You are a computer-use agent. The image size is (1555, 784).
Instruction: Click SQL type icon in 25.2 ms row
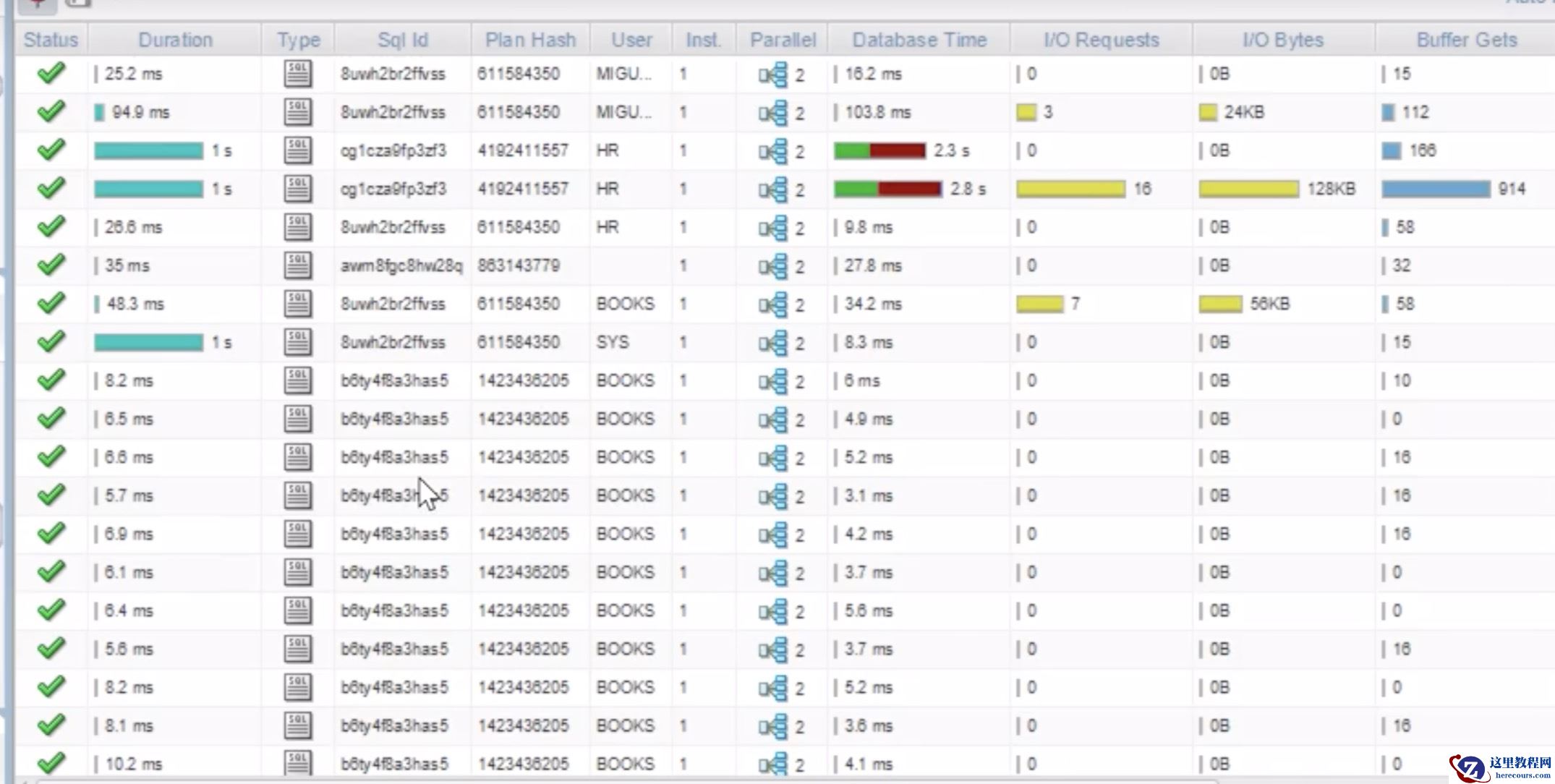297,74
